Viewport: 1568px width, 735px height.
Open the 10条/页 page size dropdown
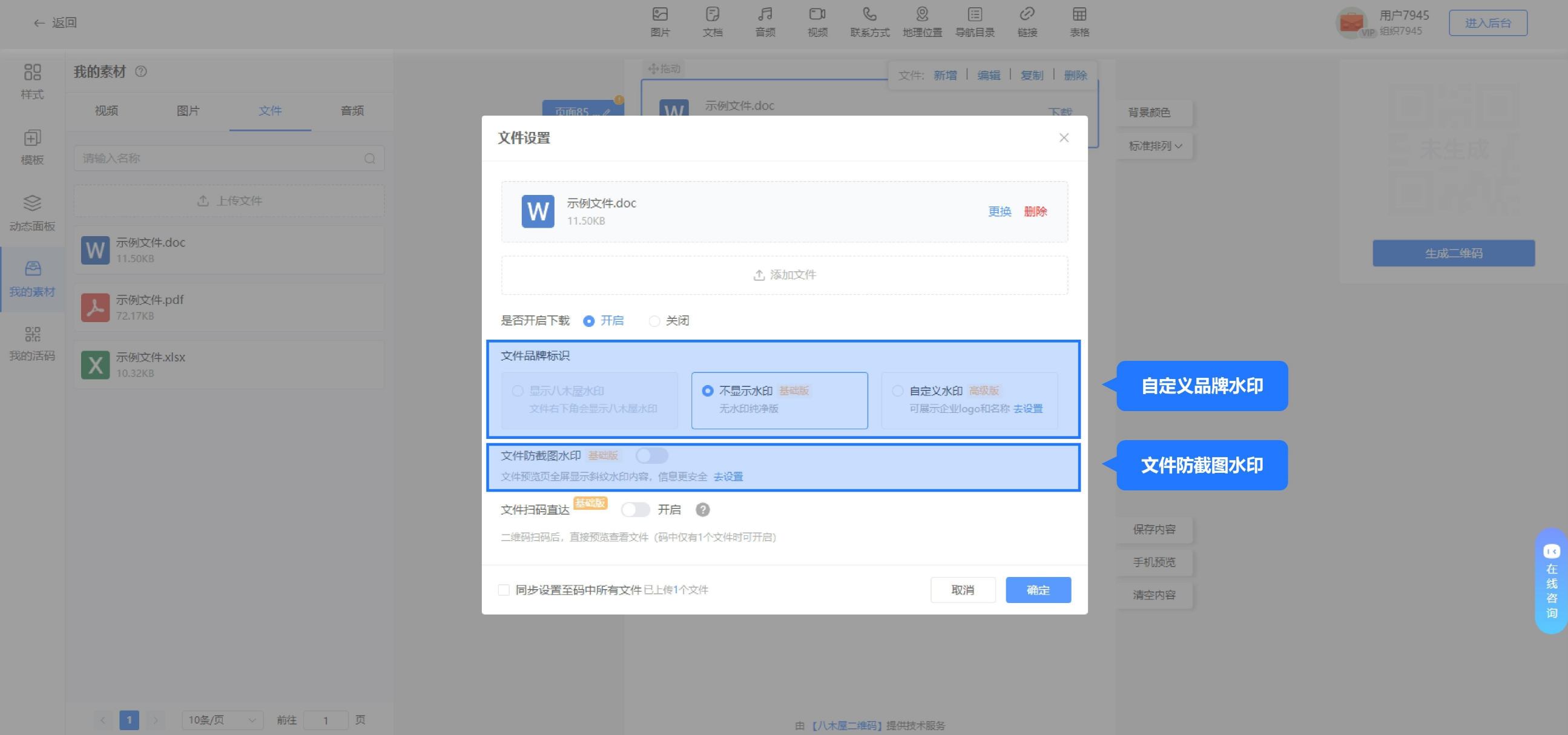pos(222,720)
